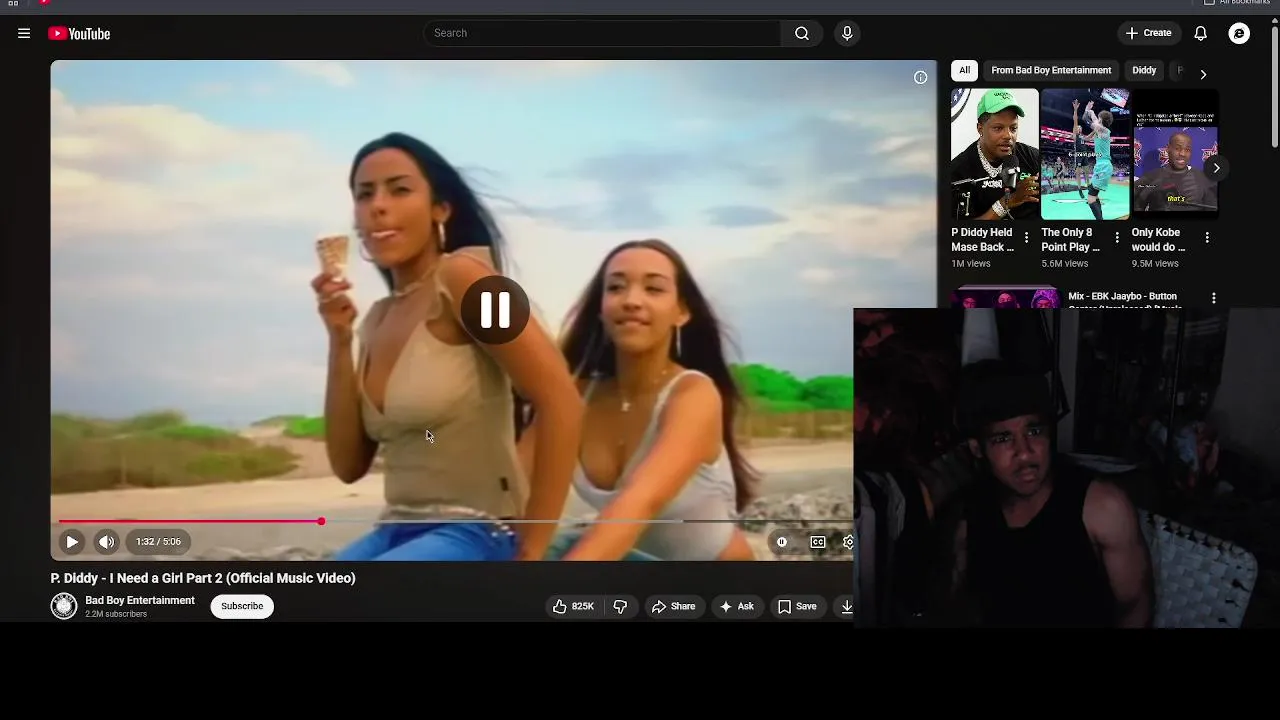Open the Bad Boy Entertainment channel avatar
The width and height of the screenshot is (1280, 720).
click(64, 606)
